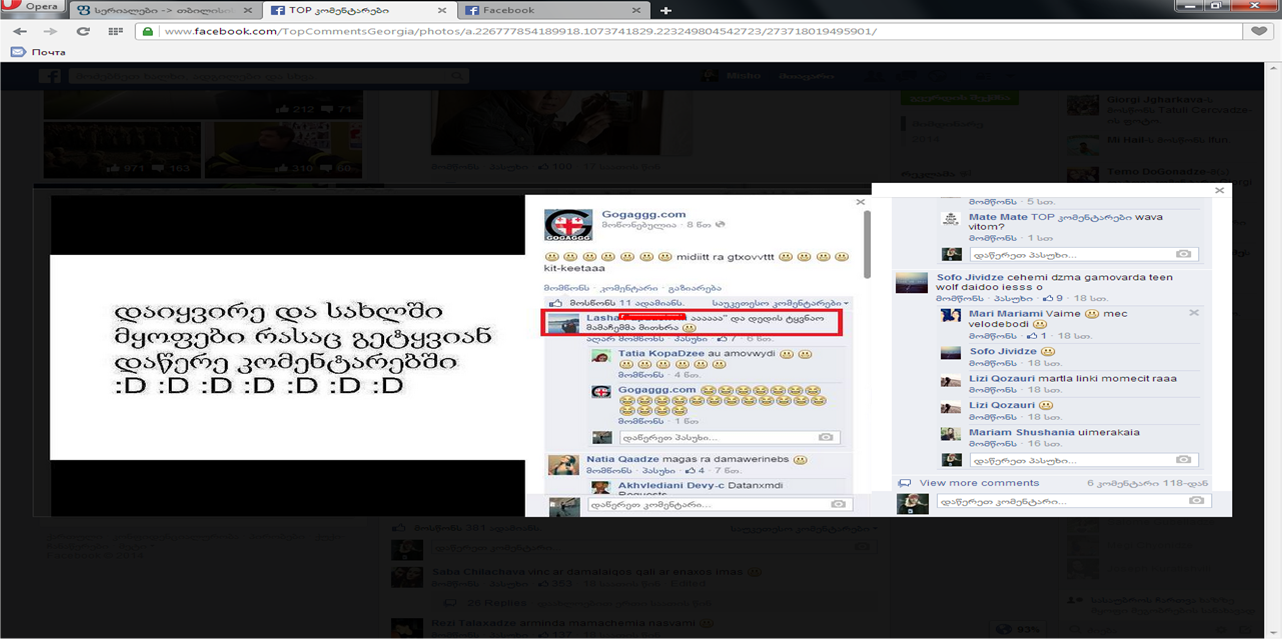Click the thumbs-up icon beside 11 likes
This screenshot has width=1282, height=639.
557,303
